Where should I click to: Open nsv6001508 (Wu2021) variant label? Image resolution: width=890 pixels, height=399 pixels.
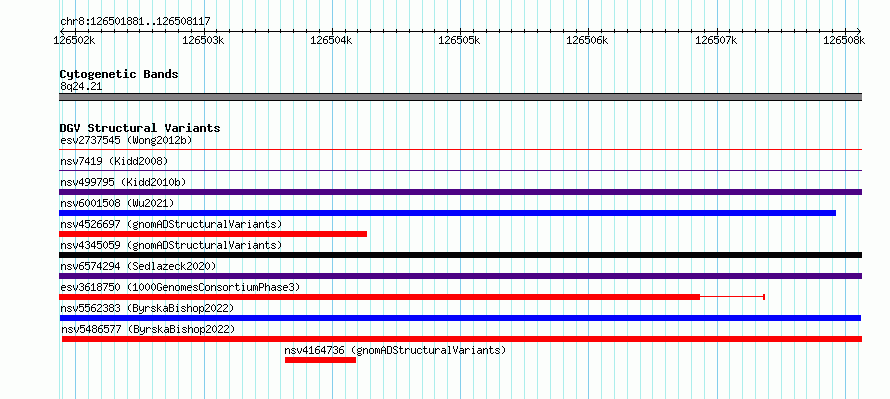[x=117, y=203]
